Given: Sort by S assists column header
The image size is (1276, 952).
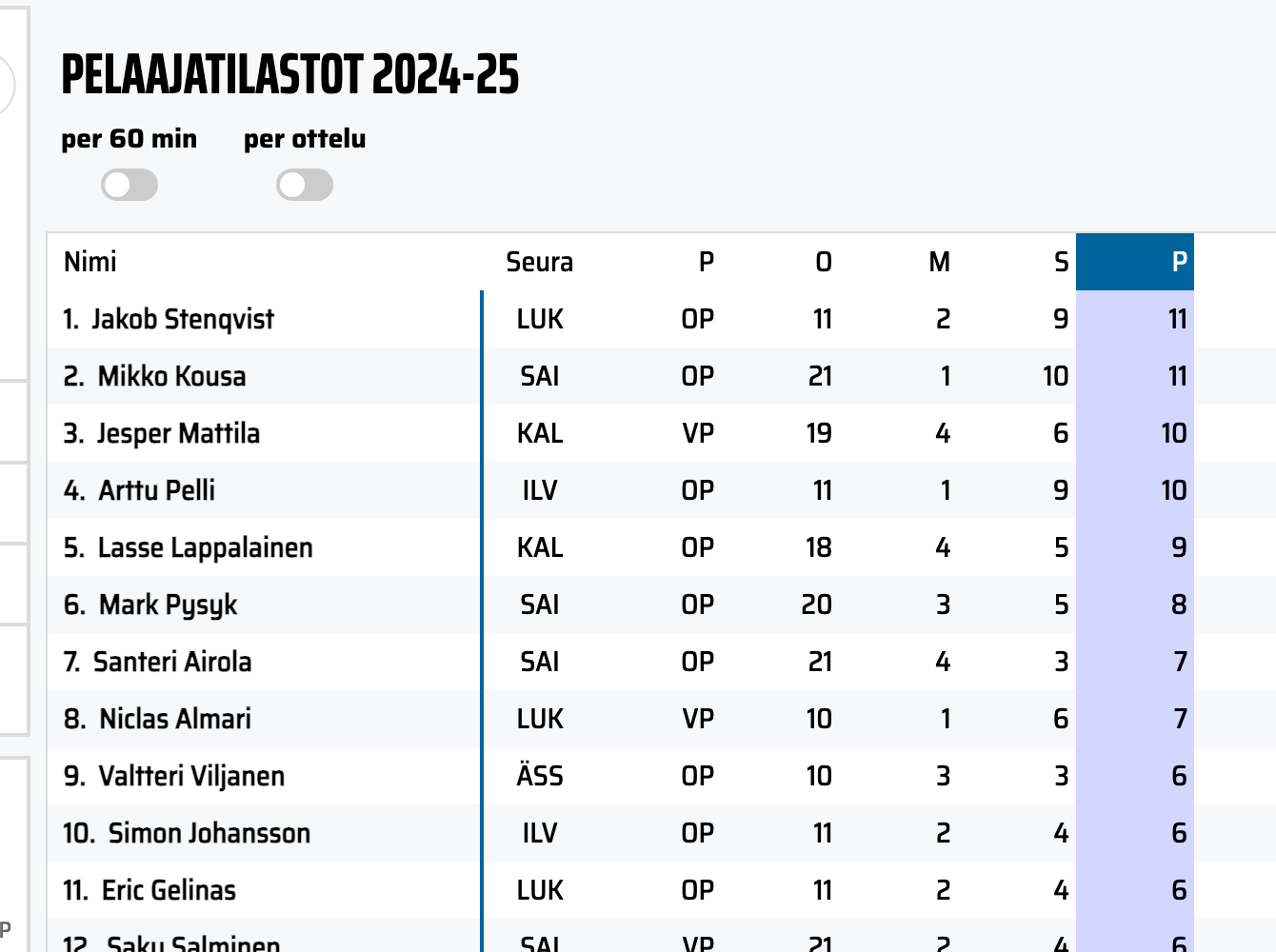Looking at the screenshot, I should [1061, 262].
